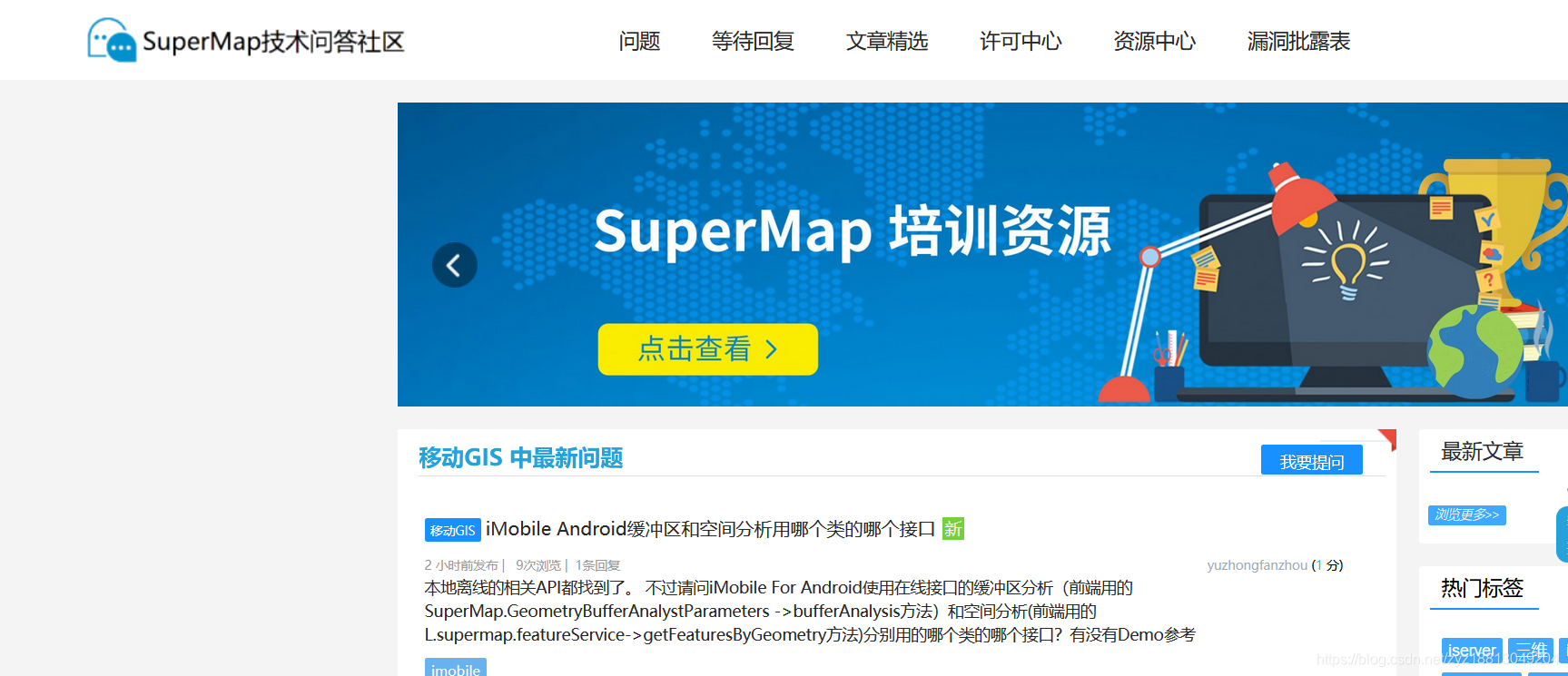
Task: Open 许可中心 navigation item
Action: [x=1021, y=41]
